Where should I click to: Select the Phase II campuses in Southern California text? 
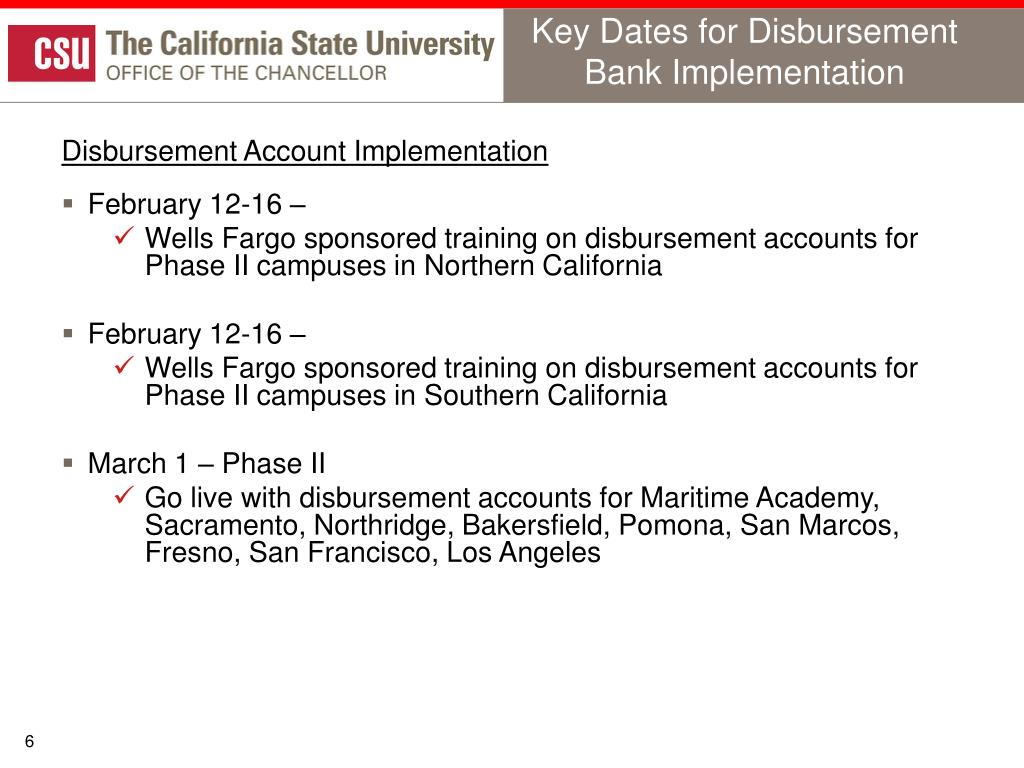pyautogui.click(x=406, y=395)
